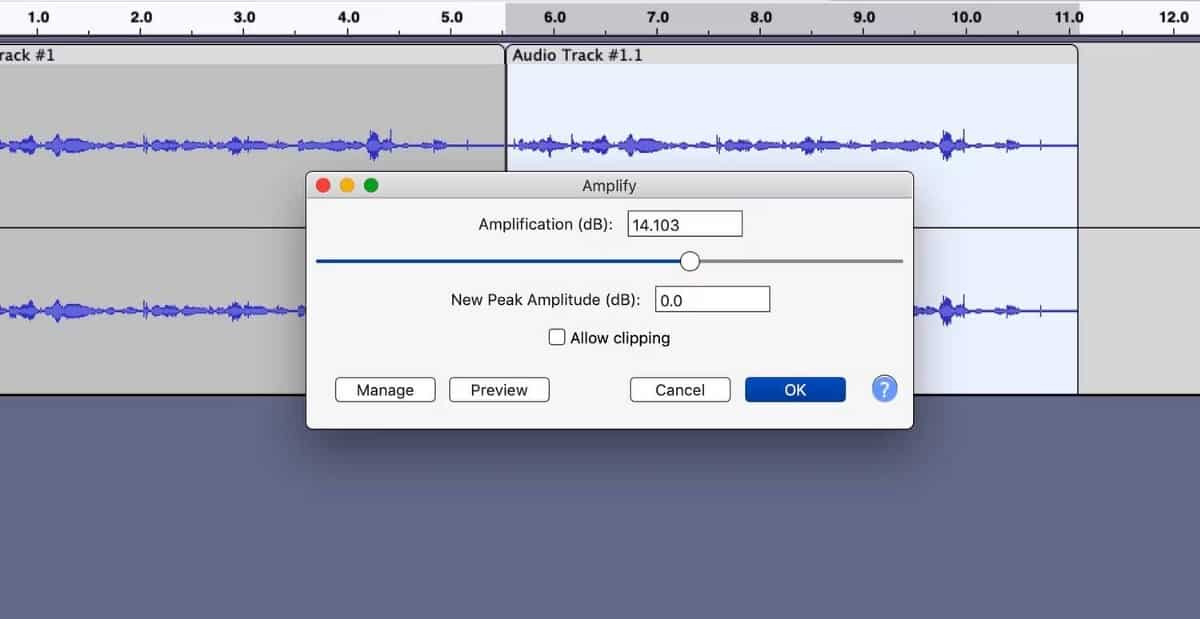The height and width of the screenshot is (619, 1200).
Task: Click the timeline ruler at 2.0 seconds
Action: click(x=141, y=16)
